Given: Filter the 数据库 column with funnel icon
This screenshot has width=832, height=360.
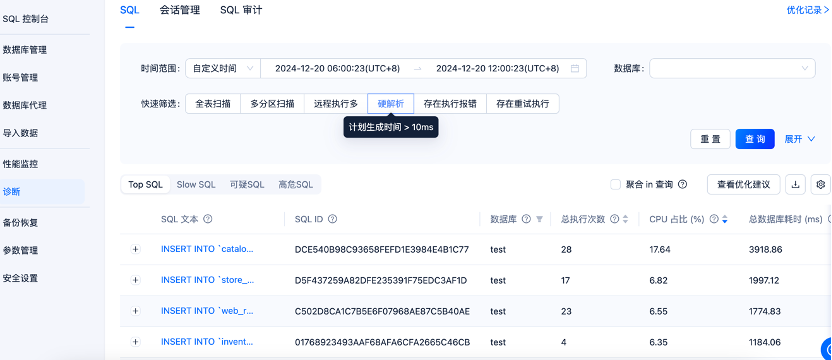Looking at the screenshot, I should click(540, 219).
